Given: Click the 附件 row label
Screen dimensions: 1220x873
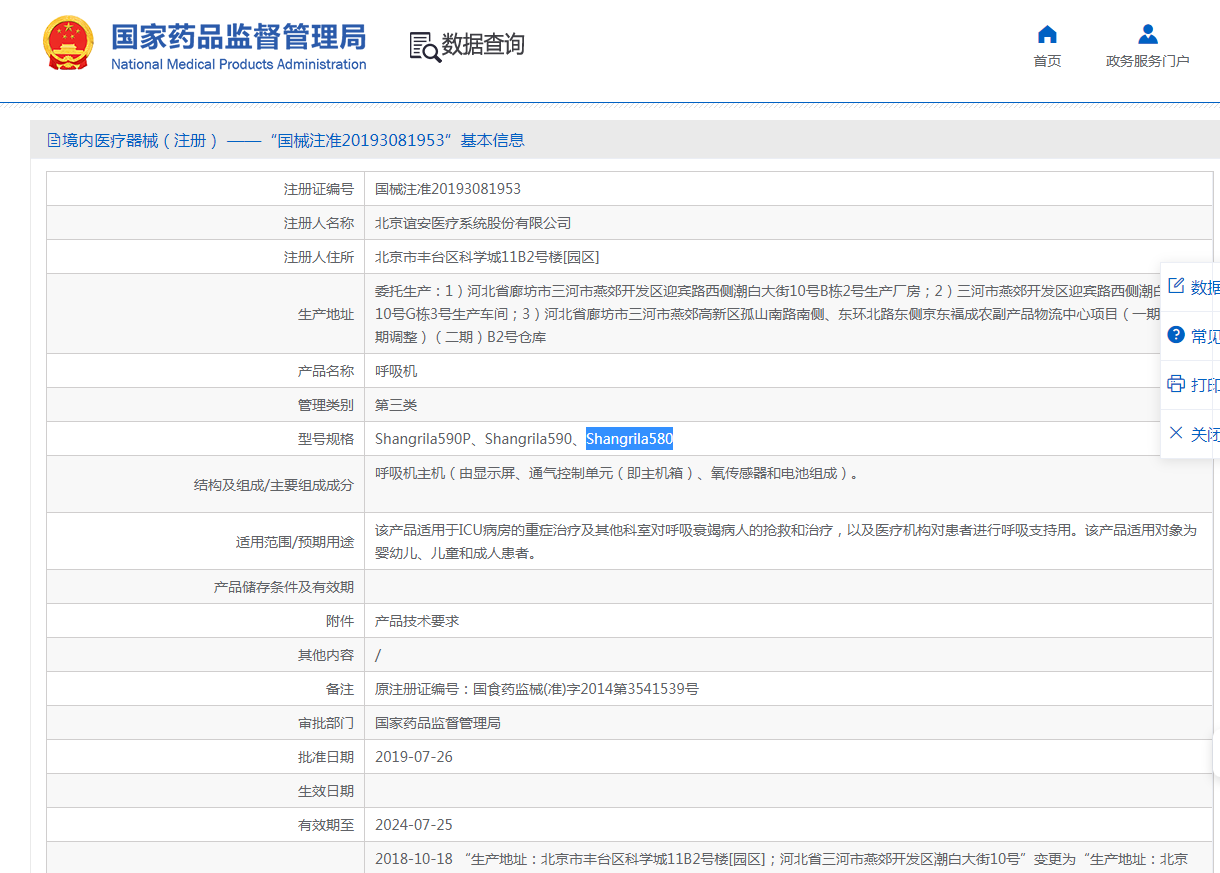Looking at the screenshot, I should (x=340, y=621).
